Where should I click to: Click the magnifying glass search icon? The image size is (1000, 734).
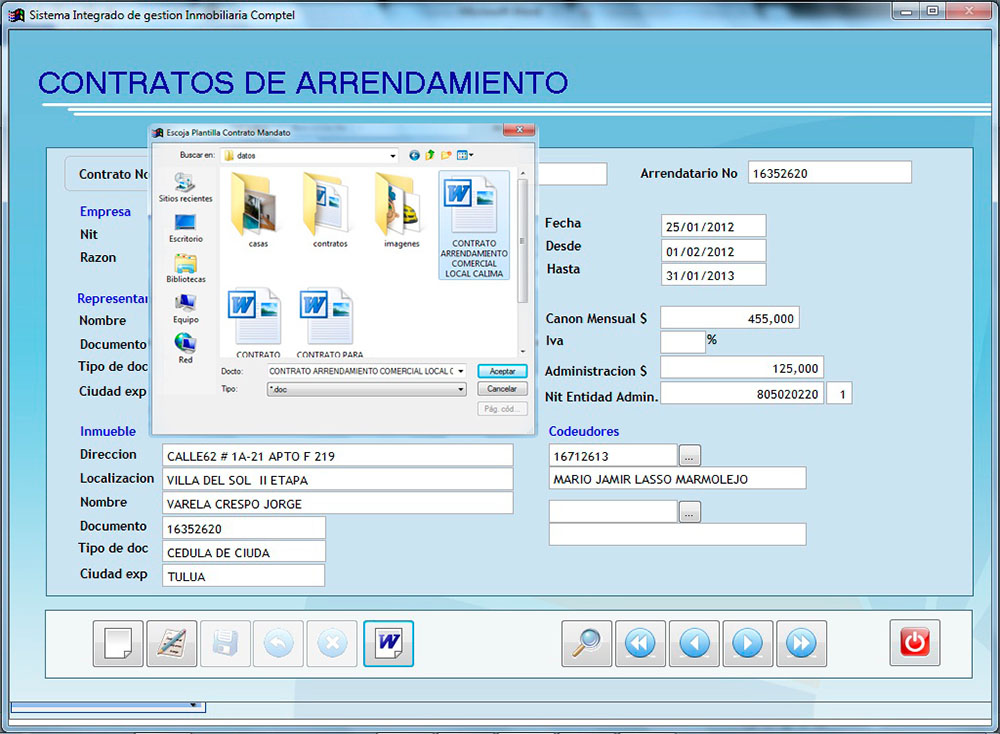point(587,643)
